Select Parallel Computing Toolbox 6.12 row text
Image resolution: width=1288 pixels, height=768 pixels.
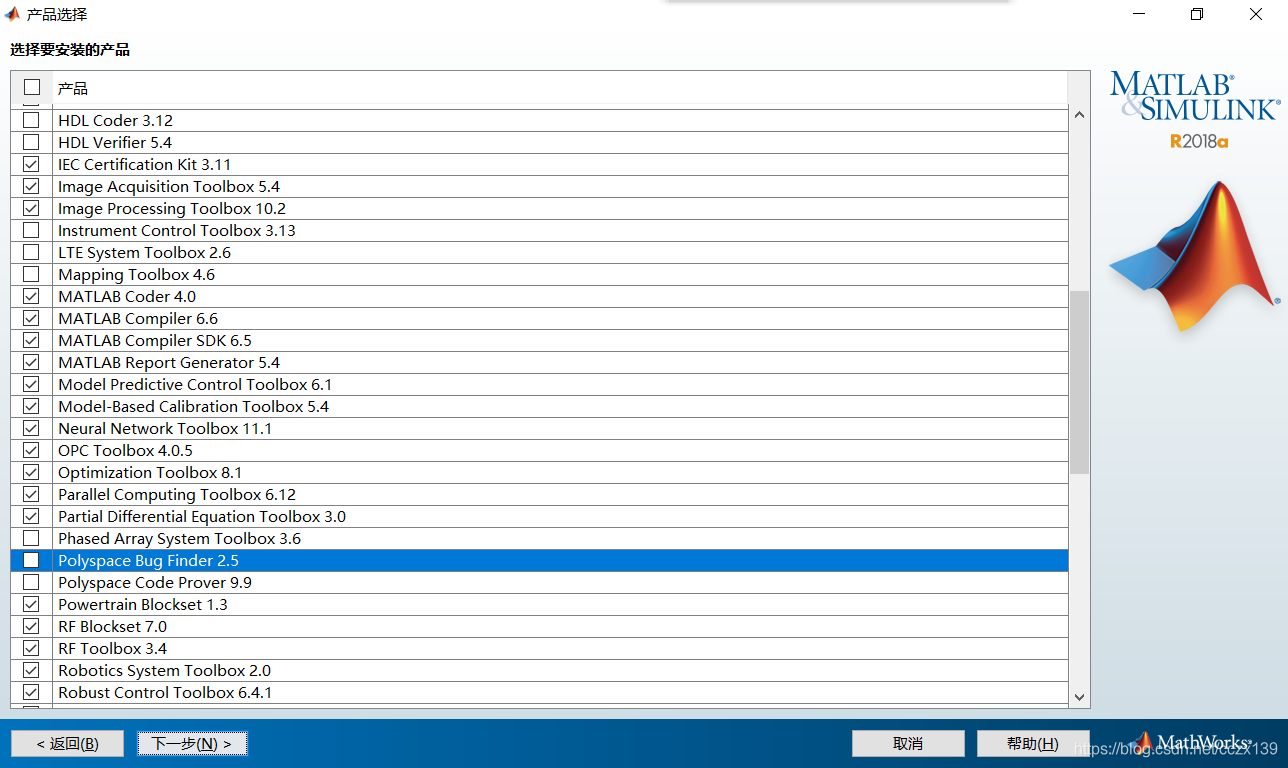[177, 494]
